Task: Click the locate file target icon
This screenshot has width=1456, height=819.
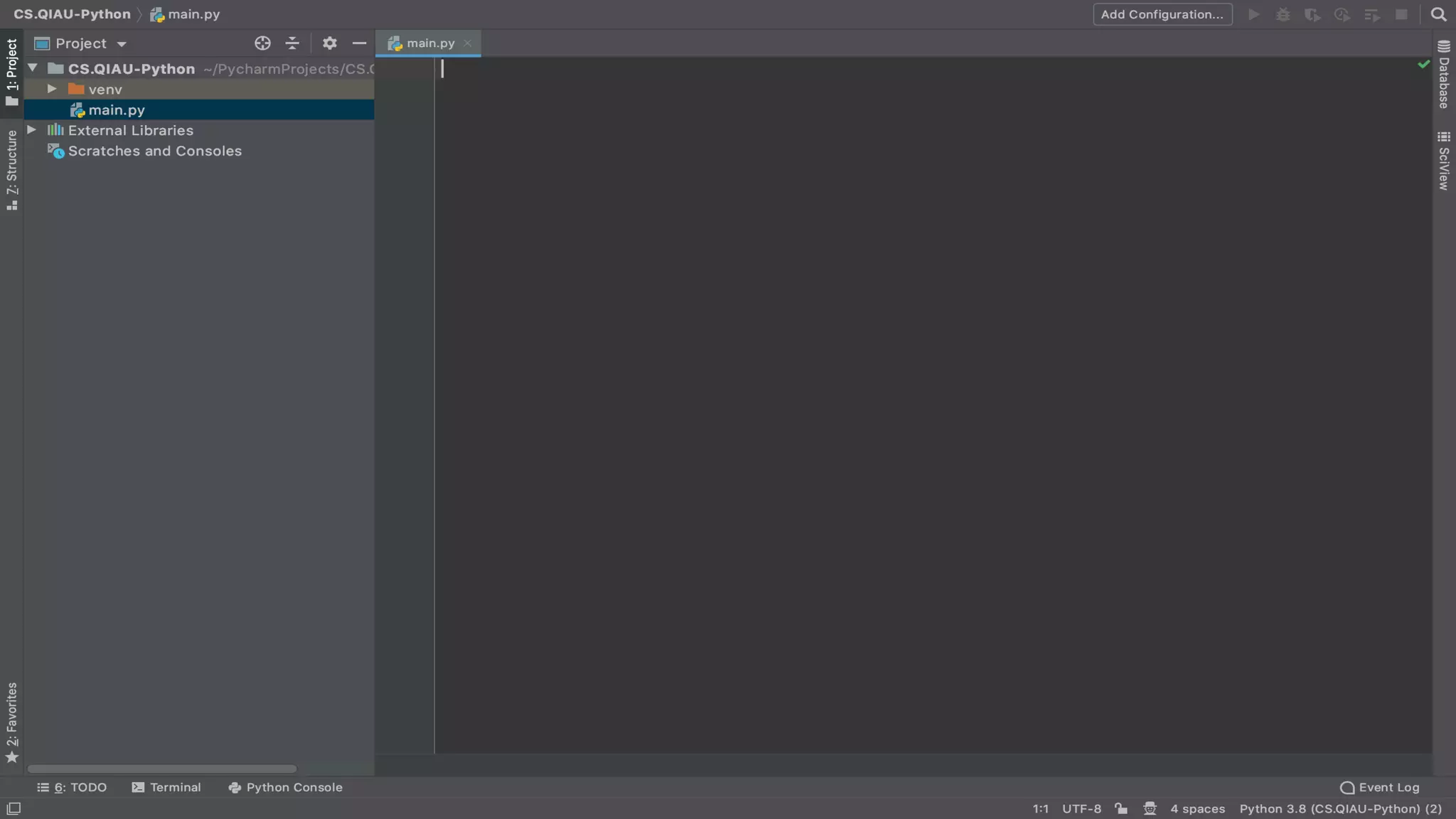Action: tap(262, 43)
